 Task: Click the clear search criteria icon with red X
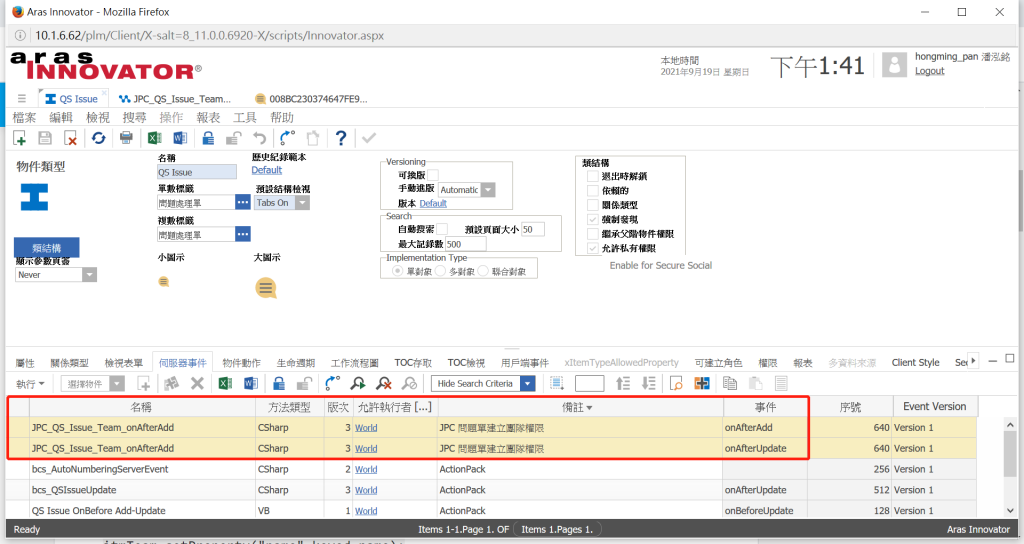click(384, 383)
